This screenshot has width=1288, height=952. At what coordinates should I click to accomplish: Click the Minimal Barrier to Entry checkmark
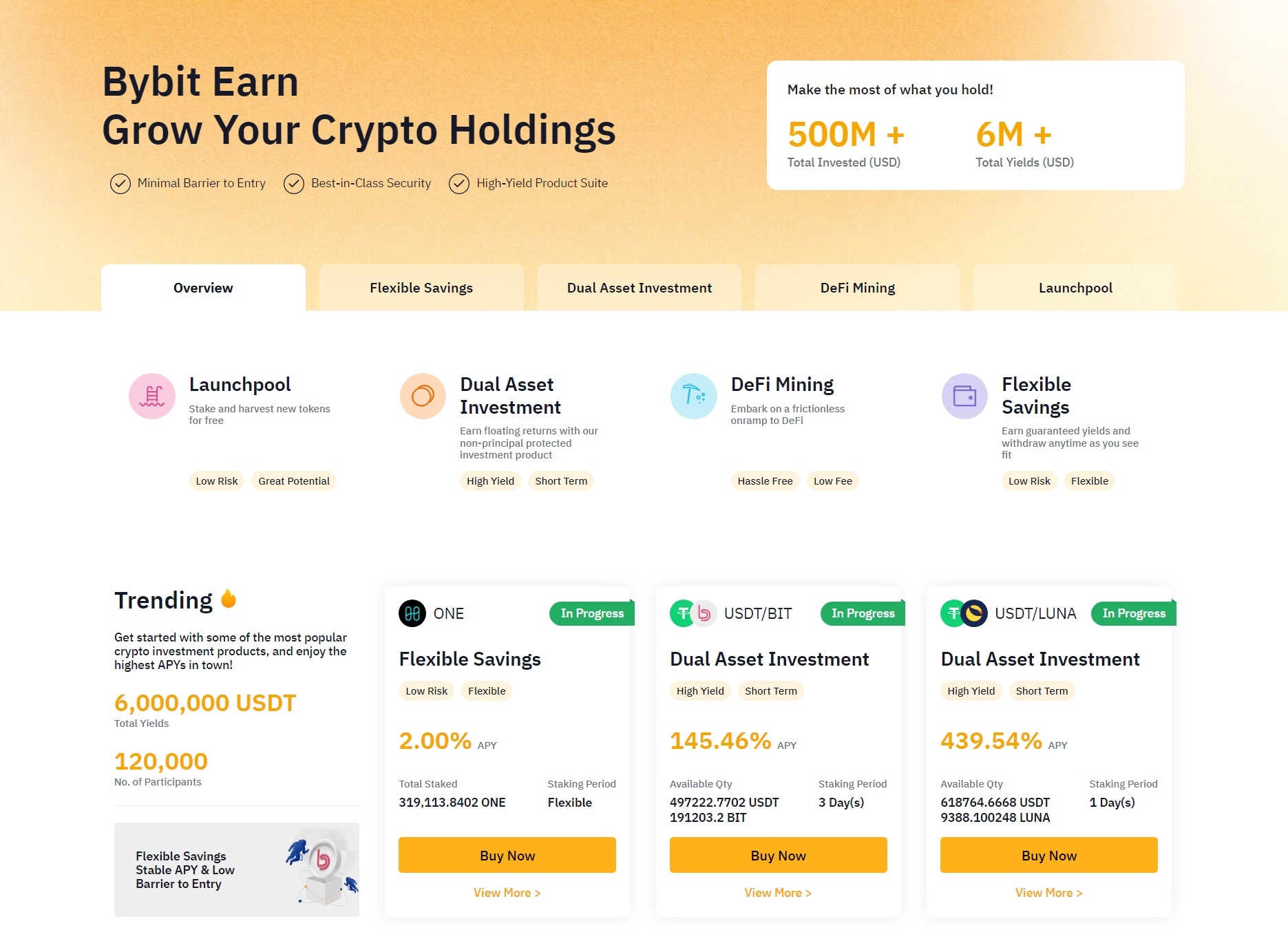(120, 184)
